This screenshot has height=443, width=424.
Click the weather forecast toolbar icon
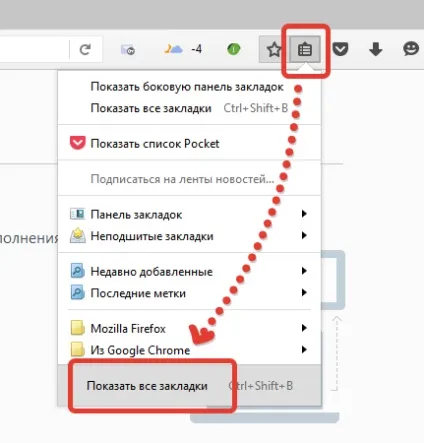[173, 49]
